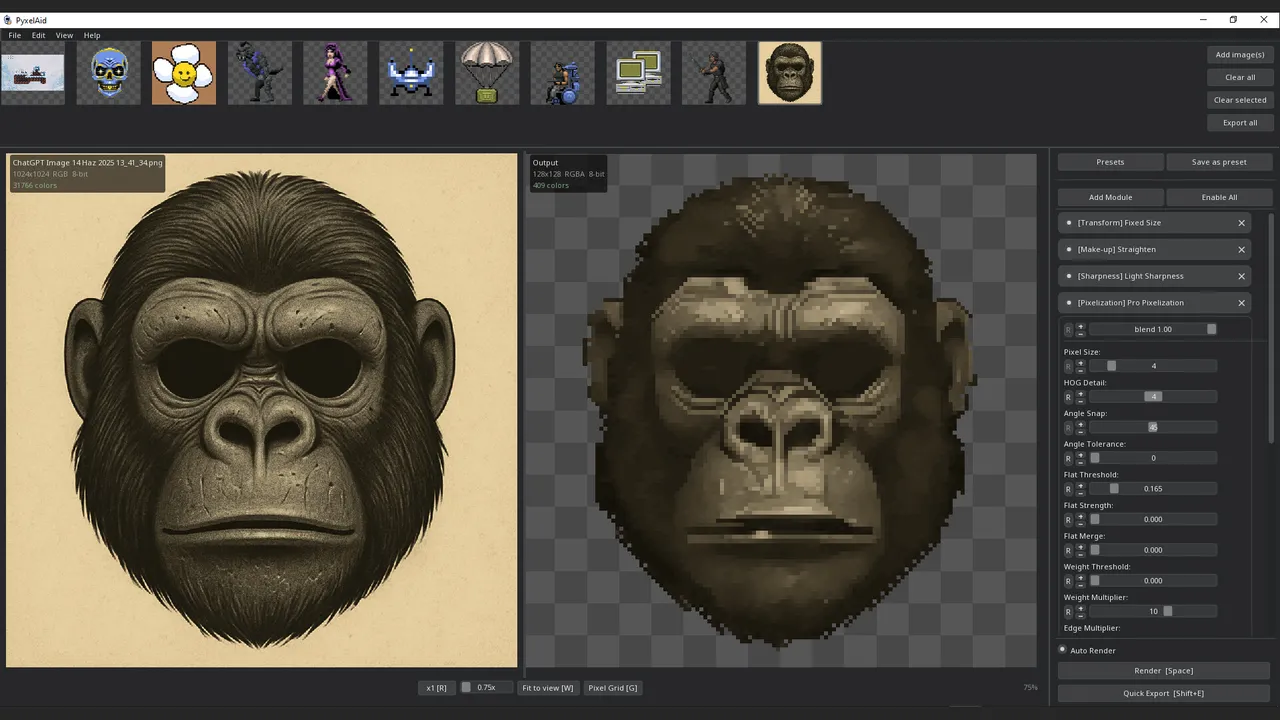Image resolution: width=1280 pixels, height=720 pixels.
Task: Remove the Pro Pixelization module
Action: coord(1242,303)
